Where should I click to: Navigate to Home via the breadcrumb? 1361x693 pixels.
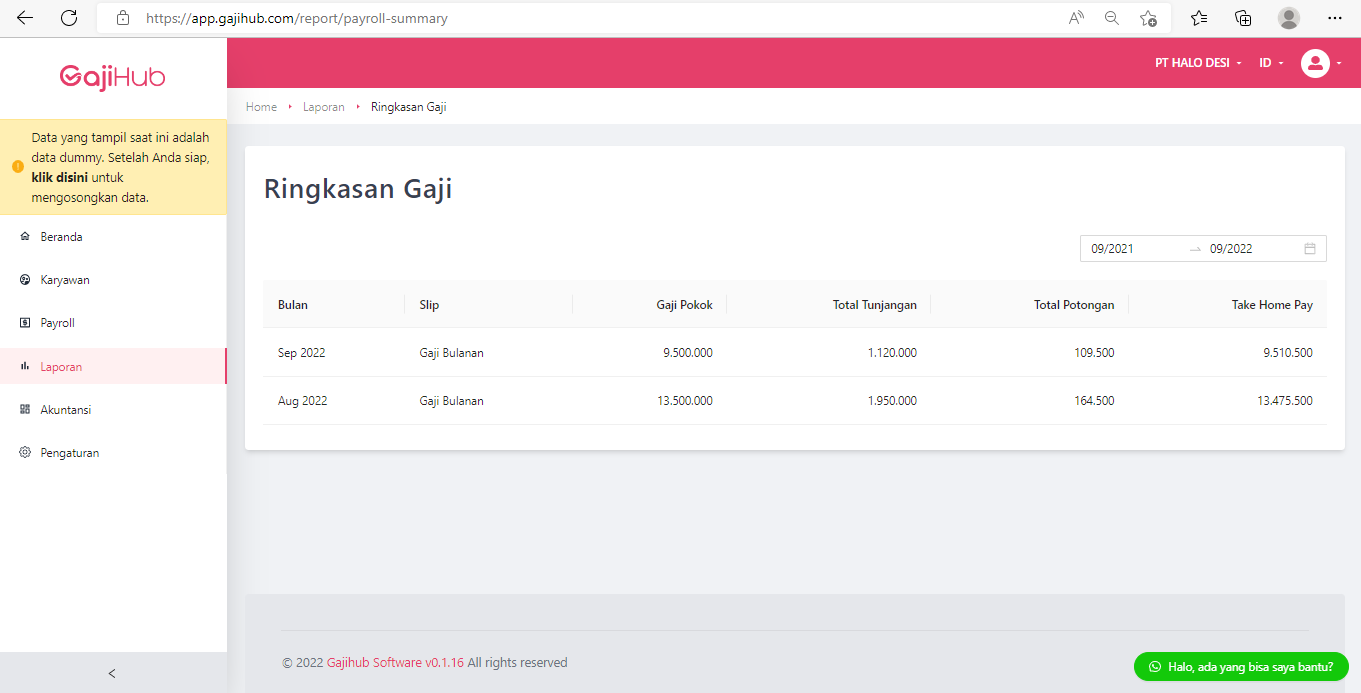click(x=261, y=106)
